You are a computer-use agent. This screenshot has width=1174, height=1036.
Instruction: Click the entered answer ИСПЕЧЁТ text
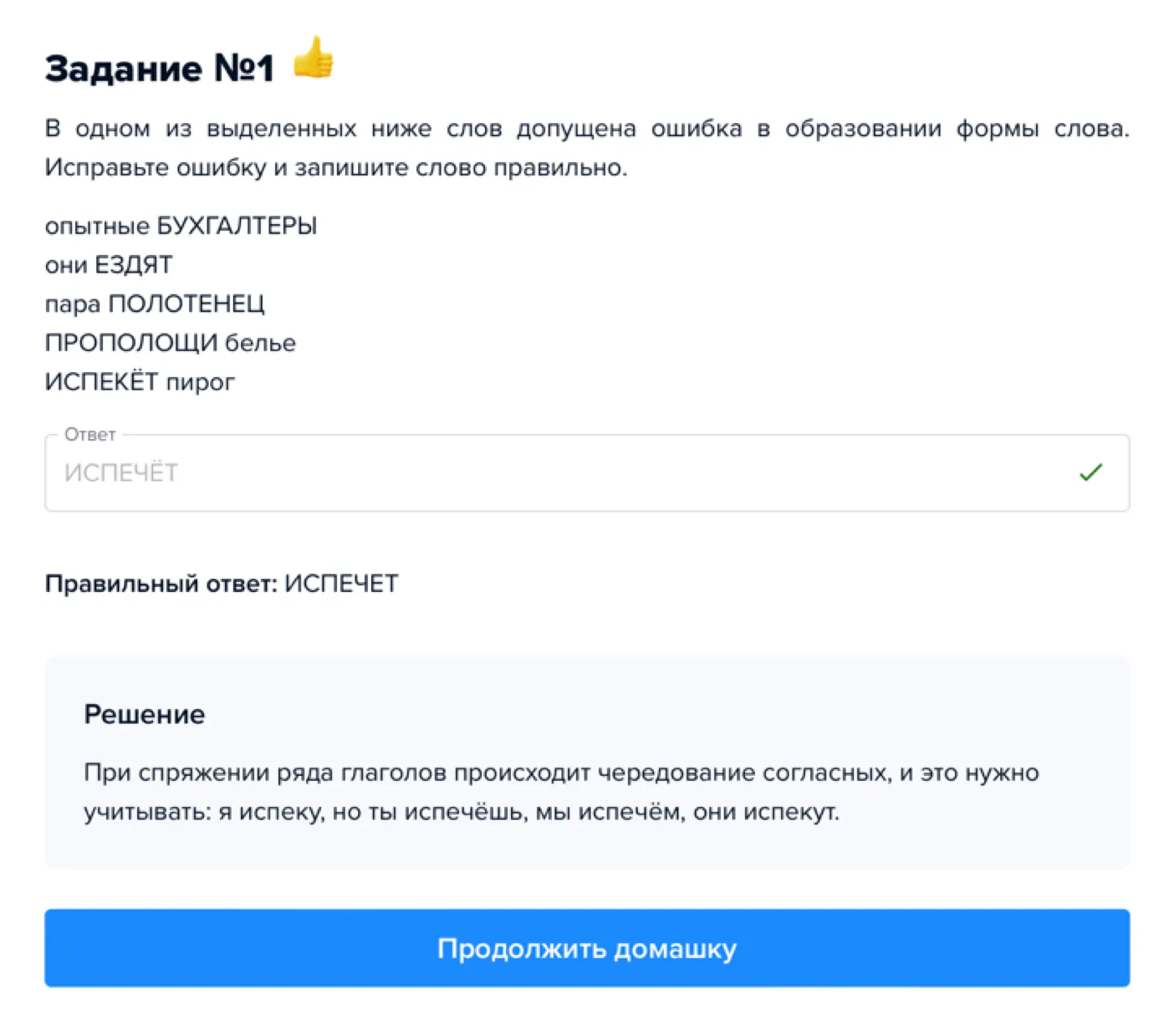point(121,472)
